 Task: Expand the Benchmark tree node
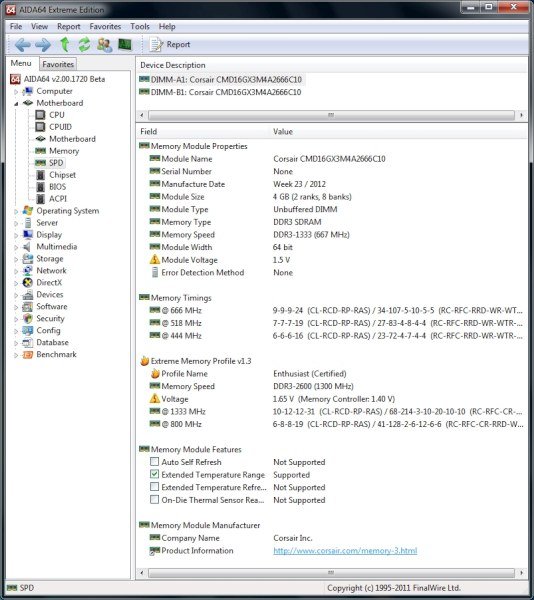pos(16,355)
